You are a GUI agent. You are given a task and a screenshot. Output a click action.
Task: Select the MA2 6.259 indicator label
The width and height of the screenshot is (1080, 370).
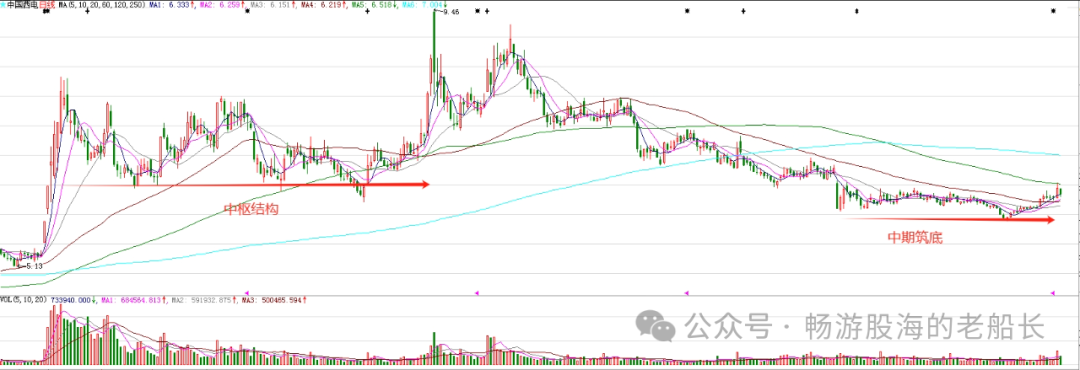click(220, 5)
